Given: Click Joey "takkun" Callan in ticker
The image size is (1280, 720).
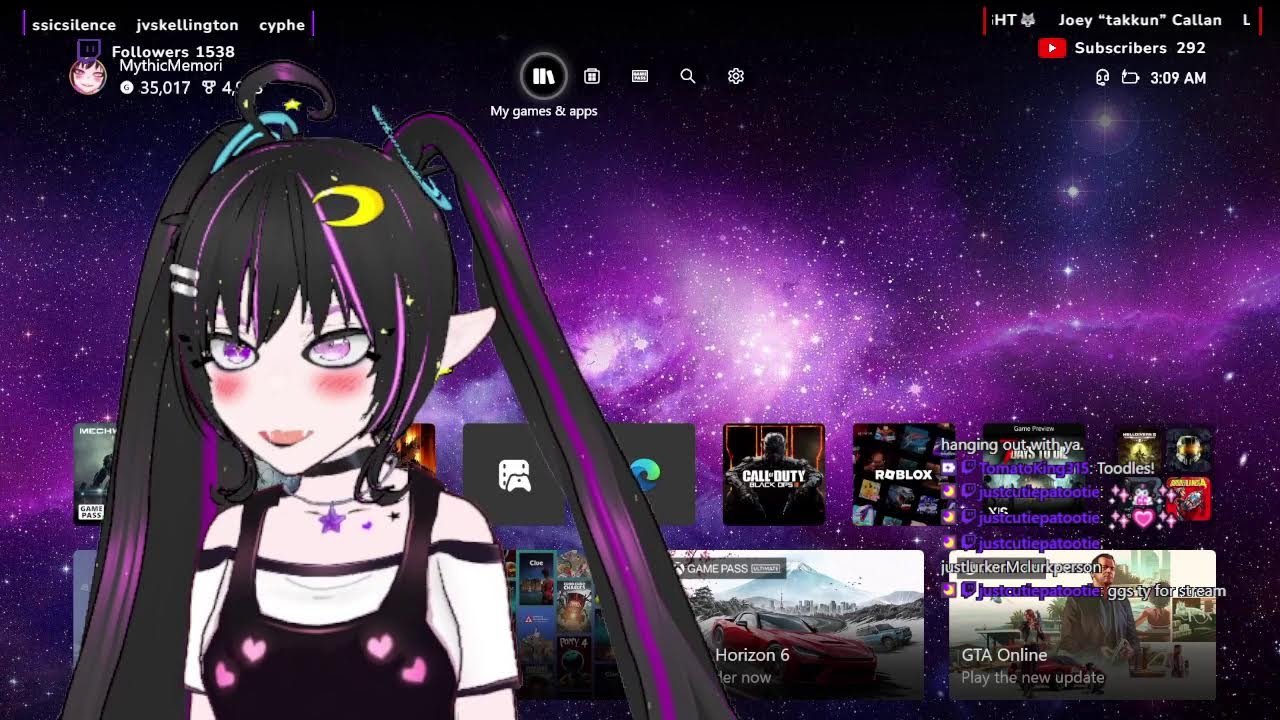Looking at the screenshot, I should [1140, 20].
